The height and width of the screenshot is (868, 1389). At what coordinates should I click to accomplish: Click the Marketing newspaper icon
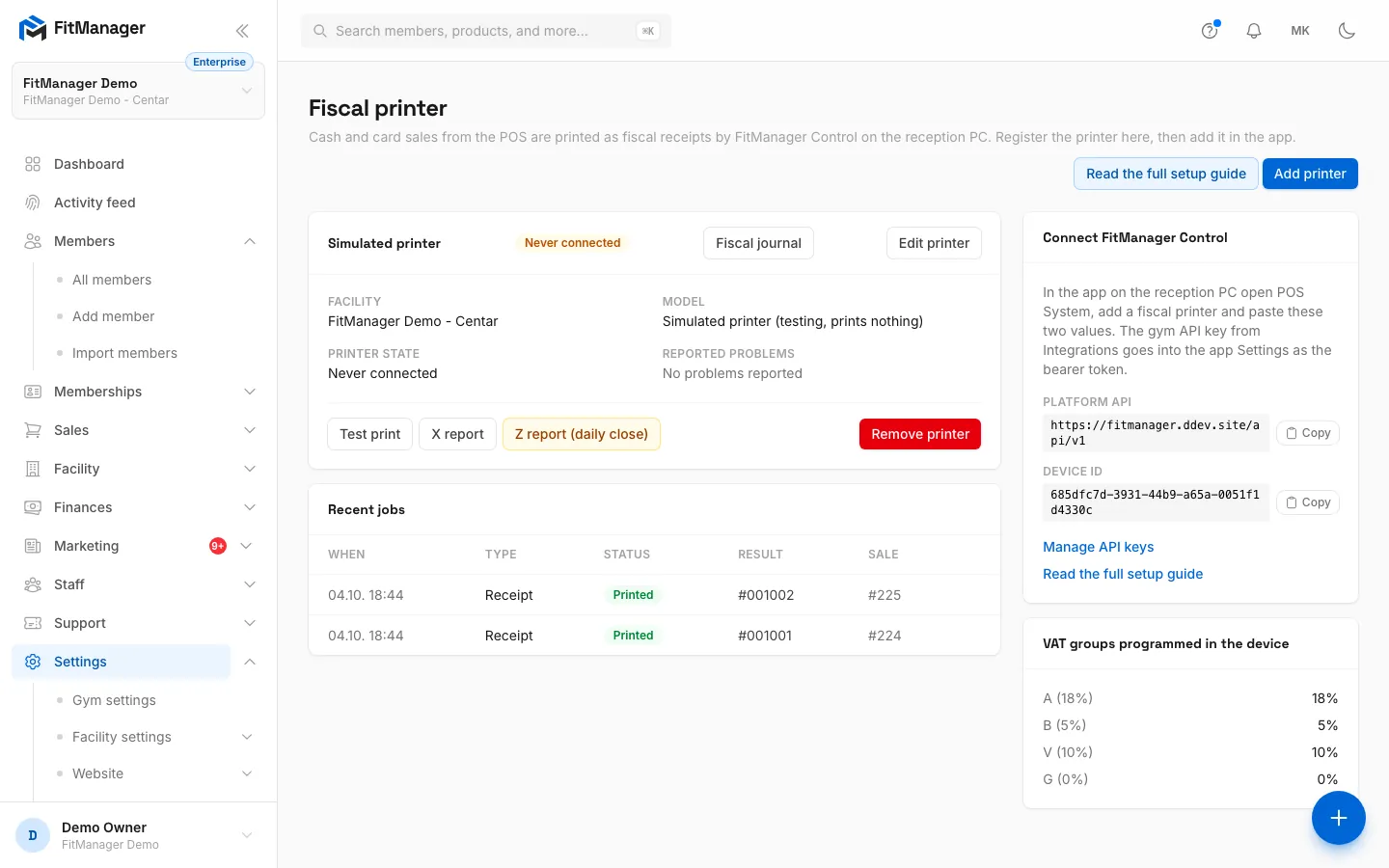(33, 546)
